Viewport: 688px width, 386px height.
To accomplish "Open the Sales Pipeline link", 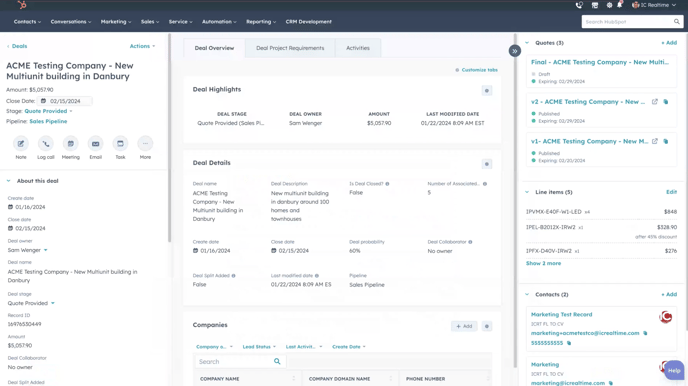I will (48, 122).
